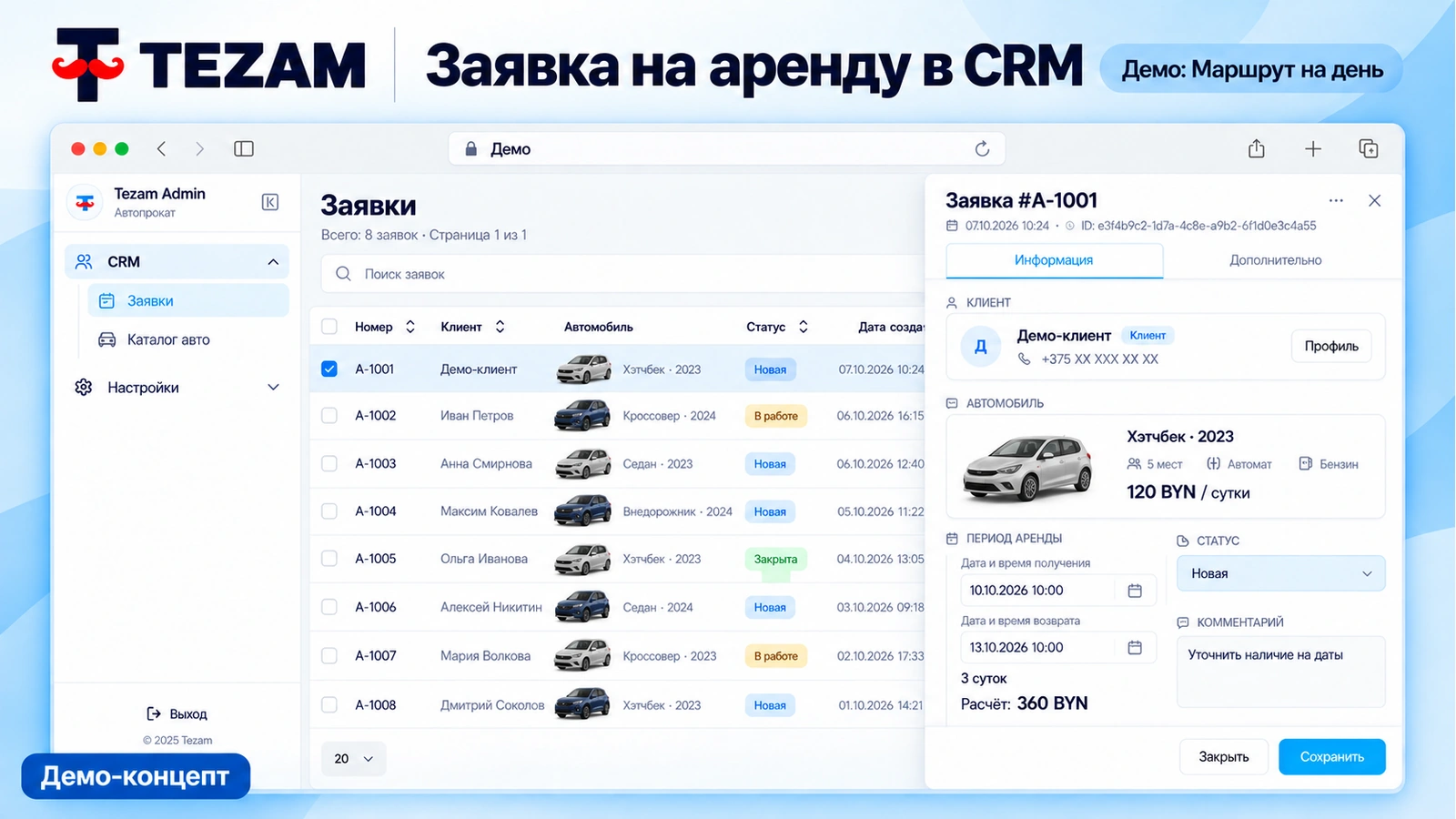Image resolution: width=1456 pixels, height=819 pixels.
Task: Click the browser forward arrow
Action: [x=199, y=148]
